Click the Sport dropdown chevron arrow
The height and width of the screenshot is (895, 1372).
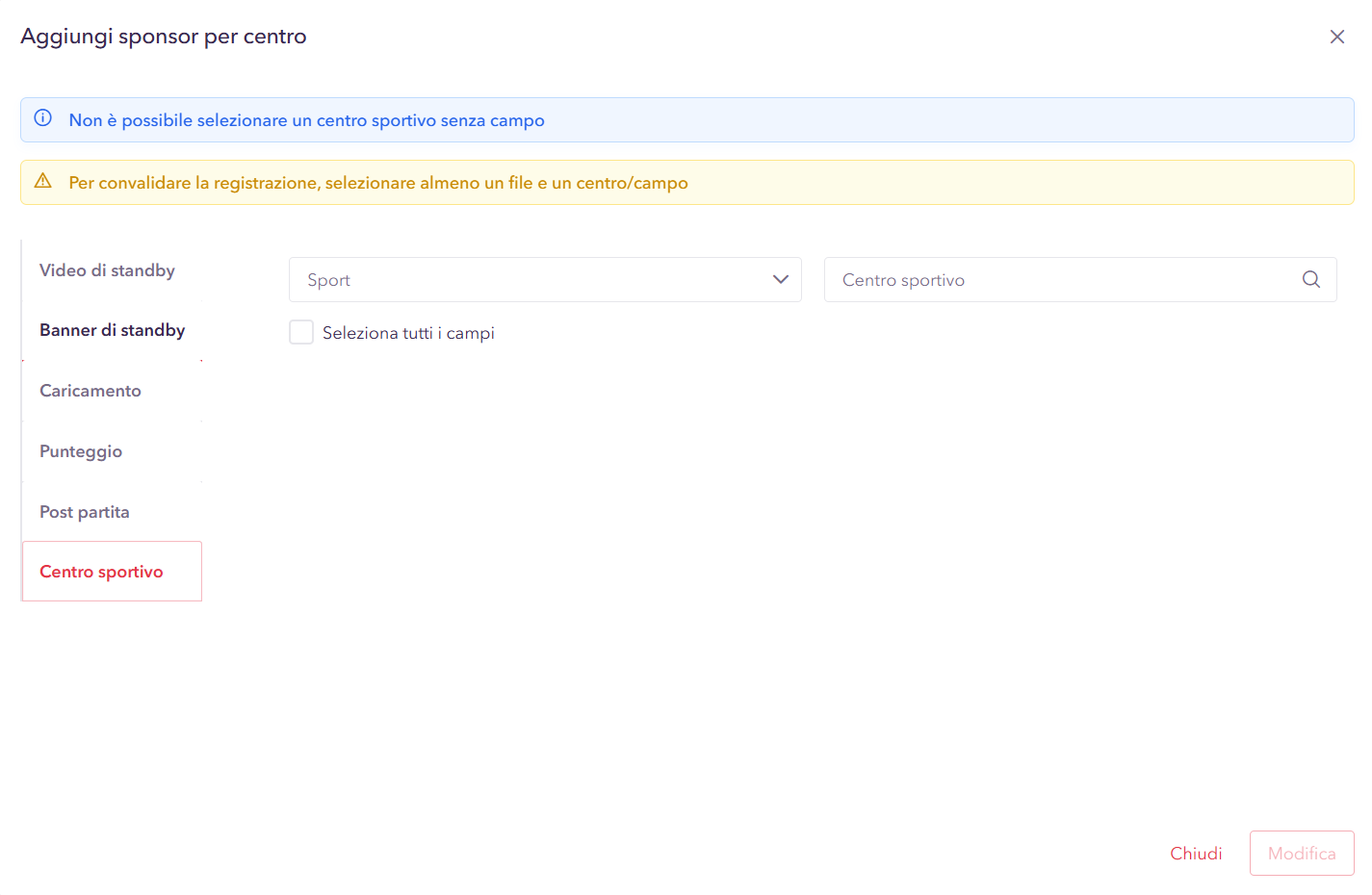coord(780,279)
